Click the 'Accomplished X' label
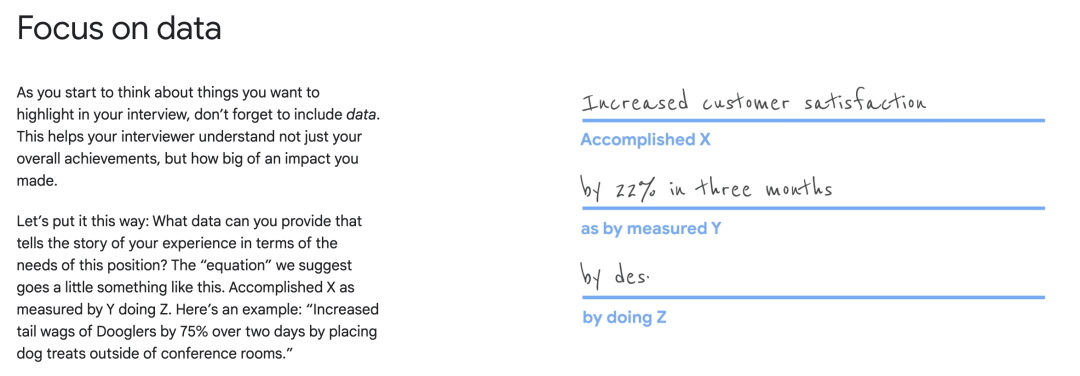The image size is (1080, 376). [645, 140]
